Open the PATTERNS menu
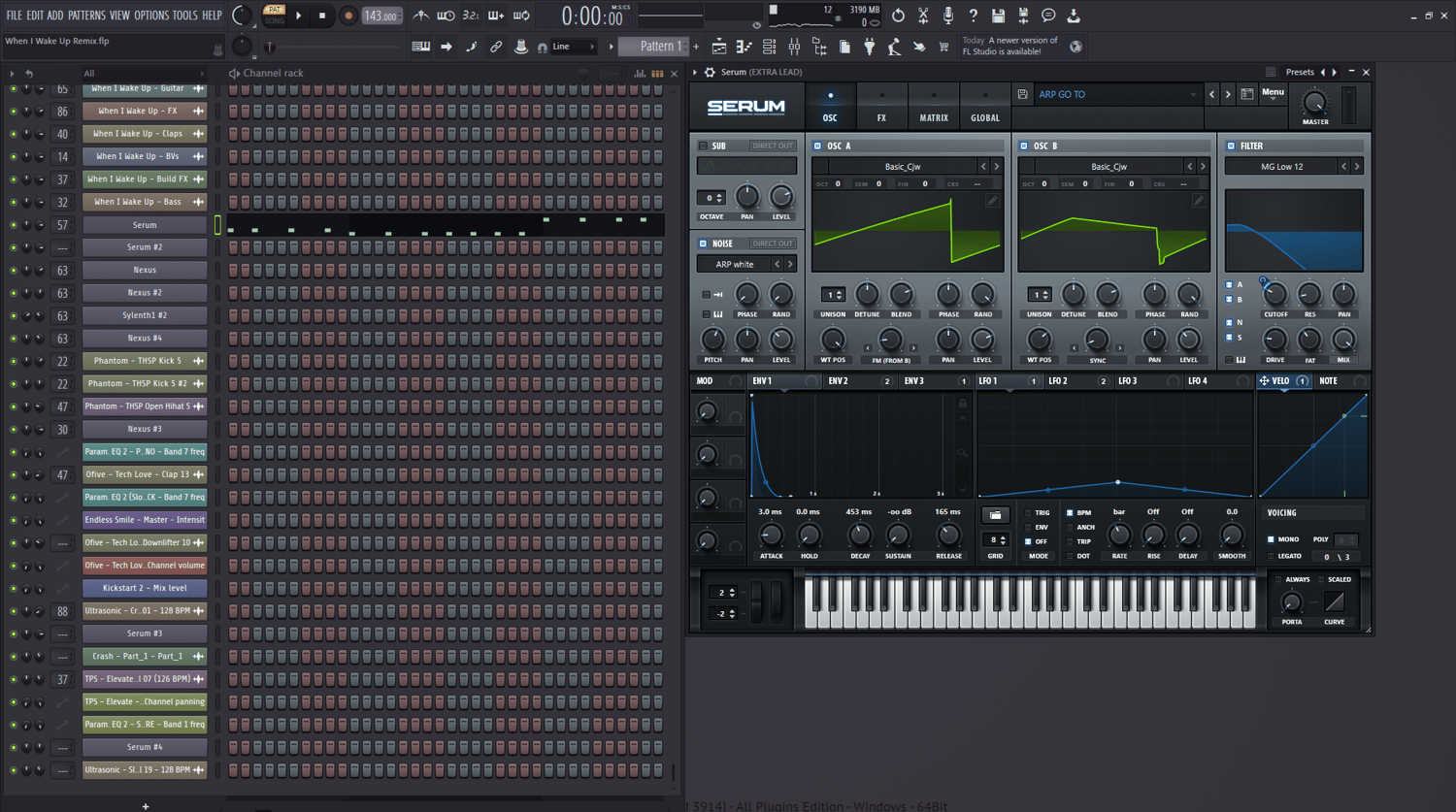 86,16
